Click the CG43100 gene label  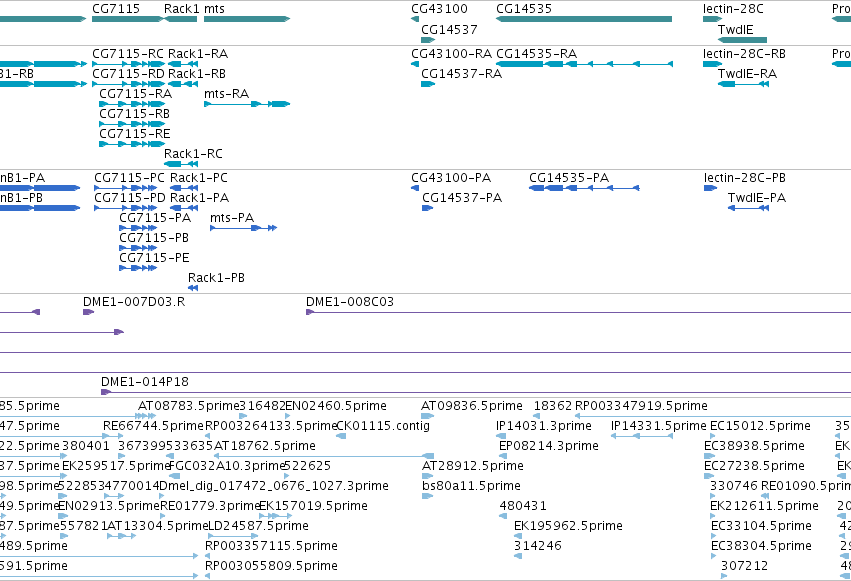(x=439, y=9)
